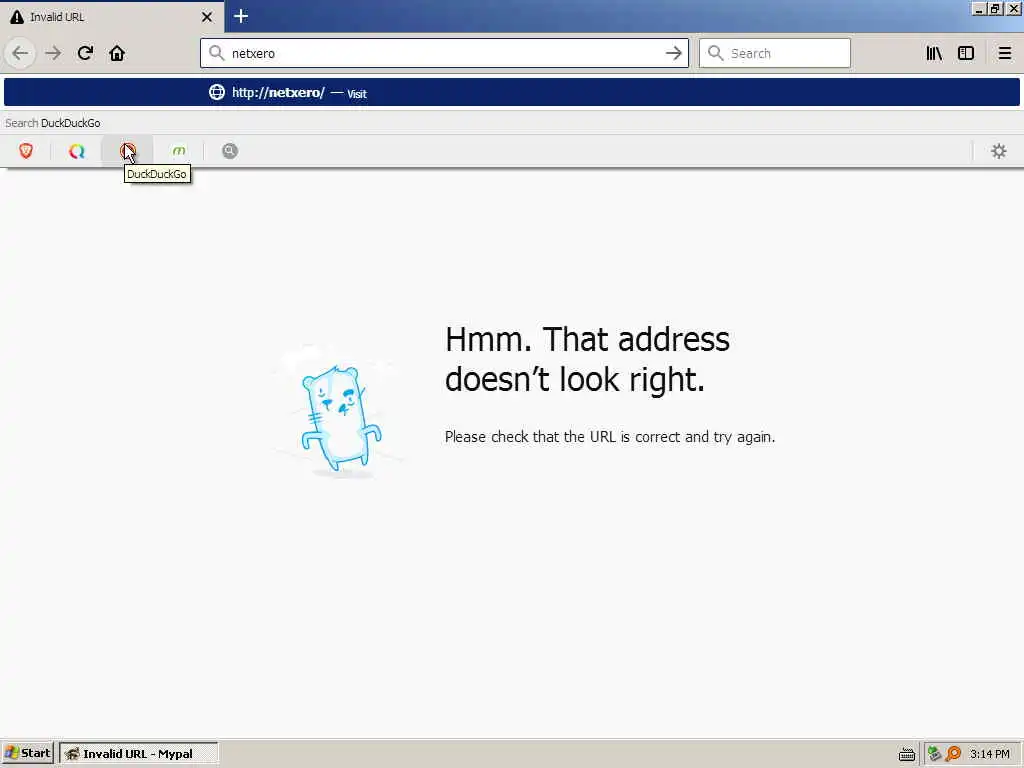Click the green network tray icon
This screenshot has width=1024, height=768.
coord(935,754)
